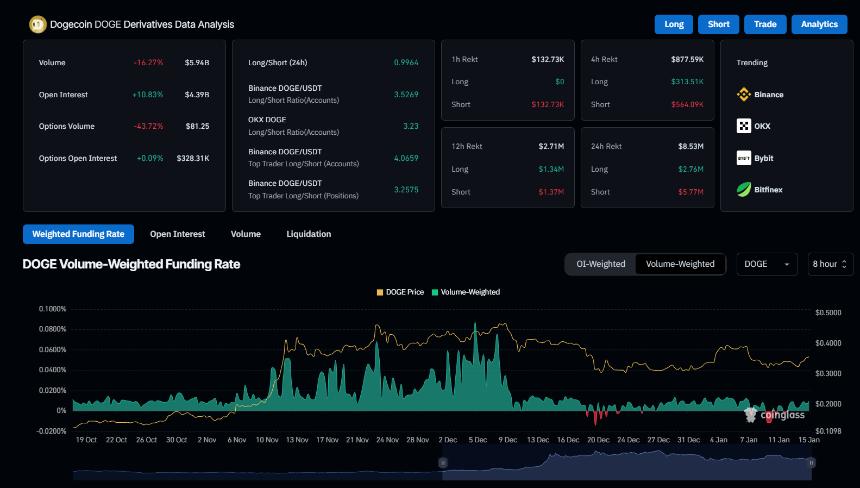Open the OKX trending exchange icon
This screenshot has width=860, height=488.
click(x=744, y=126)
